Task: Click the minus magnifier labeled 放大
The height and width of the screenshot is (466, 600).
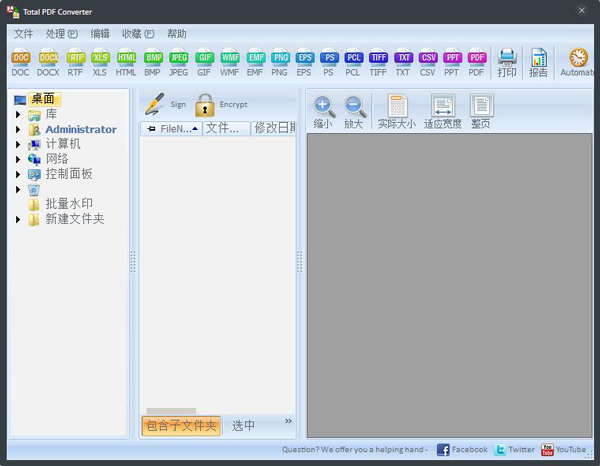Action: 354,112
